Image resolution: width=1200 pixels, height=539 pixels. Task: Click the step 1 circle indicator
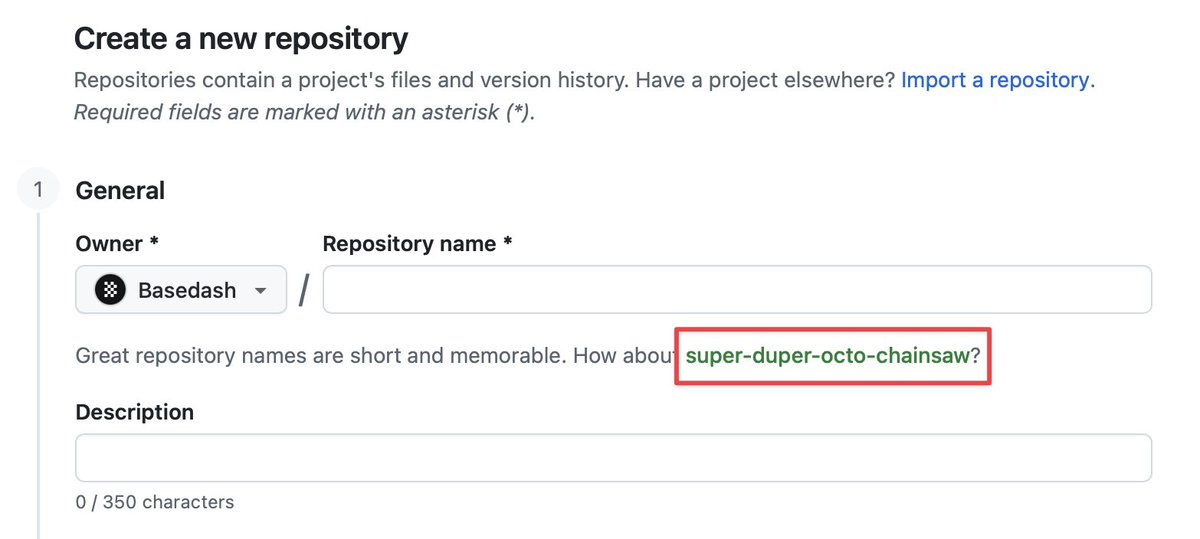click(38, 190)
